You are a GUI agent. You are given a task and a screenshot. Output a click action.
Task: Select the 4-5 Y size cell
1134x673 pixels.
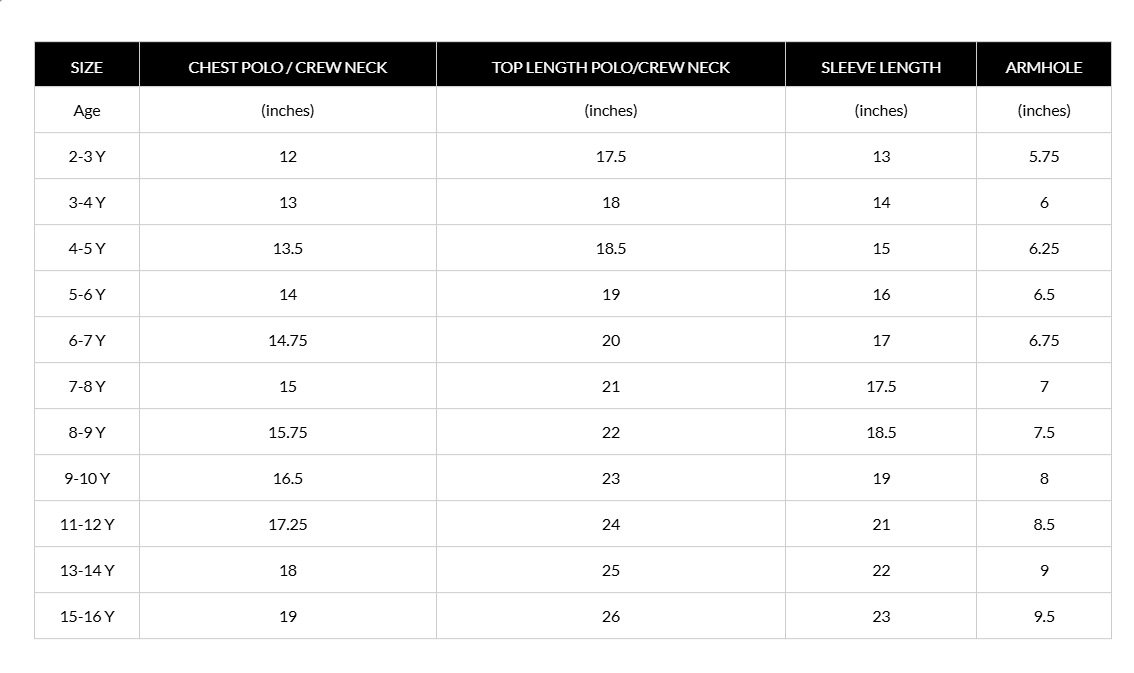click(87, 249)
